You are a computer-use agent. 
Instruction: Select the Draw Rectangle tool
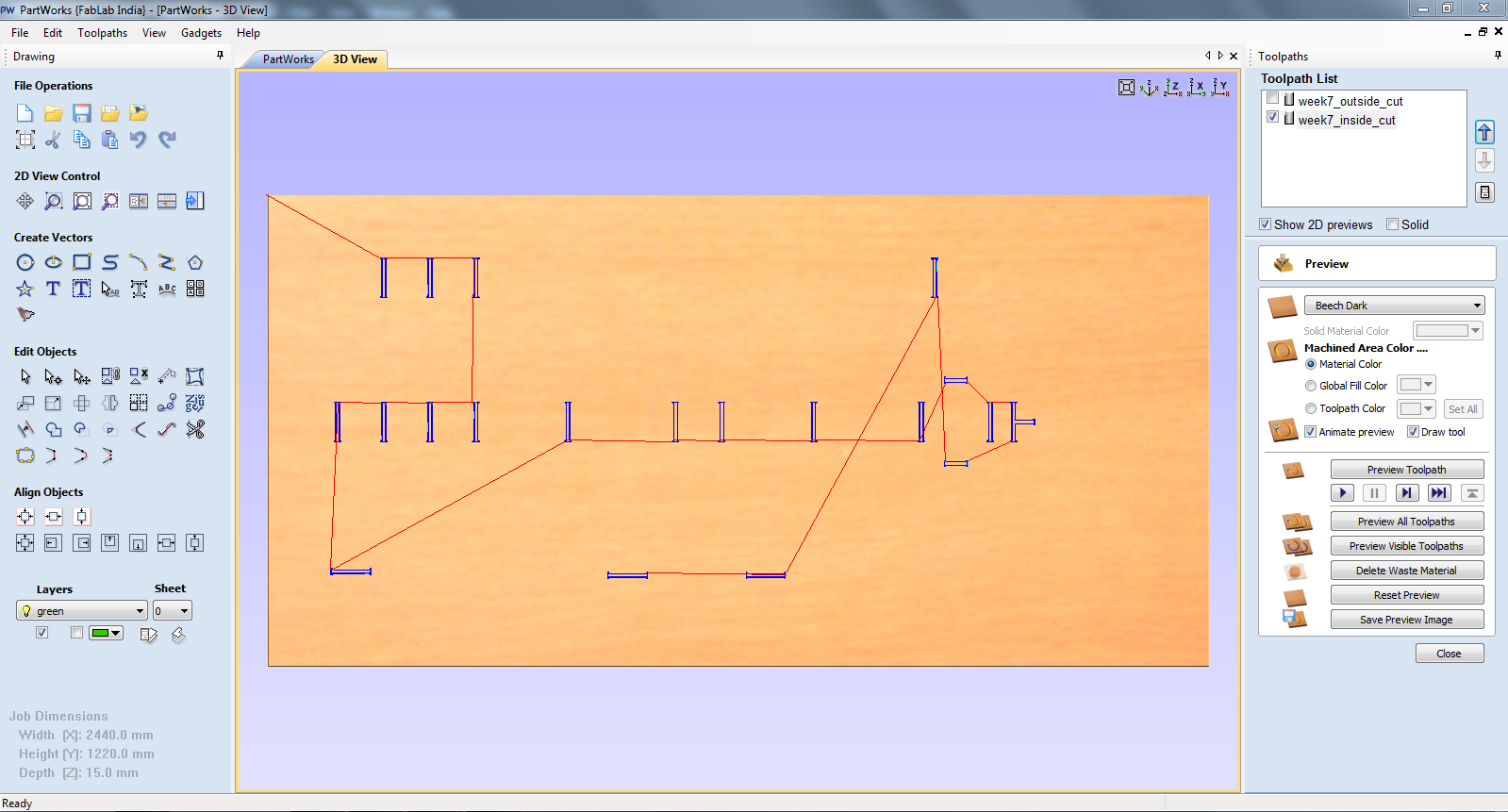click(x=82, y=262)
